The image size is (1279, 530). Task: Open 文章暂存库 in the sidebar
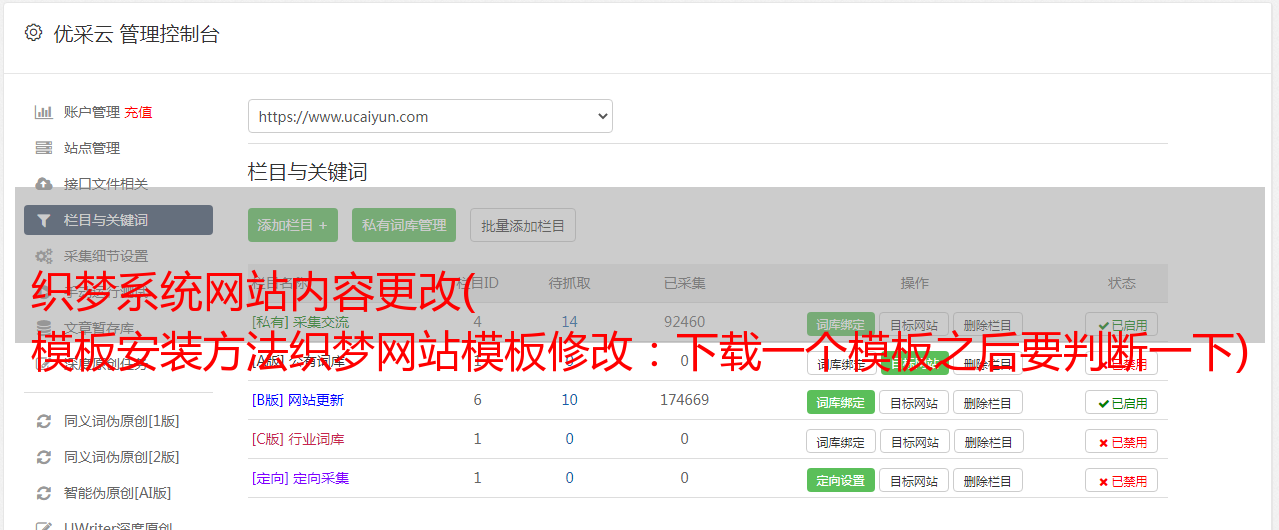pyautogui.click(x=99, y=328)
